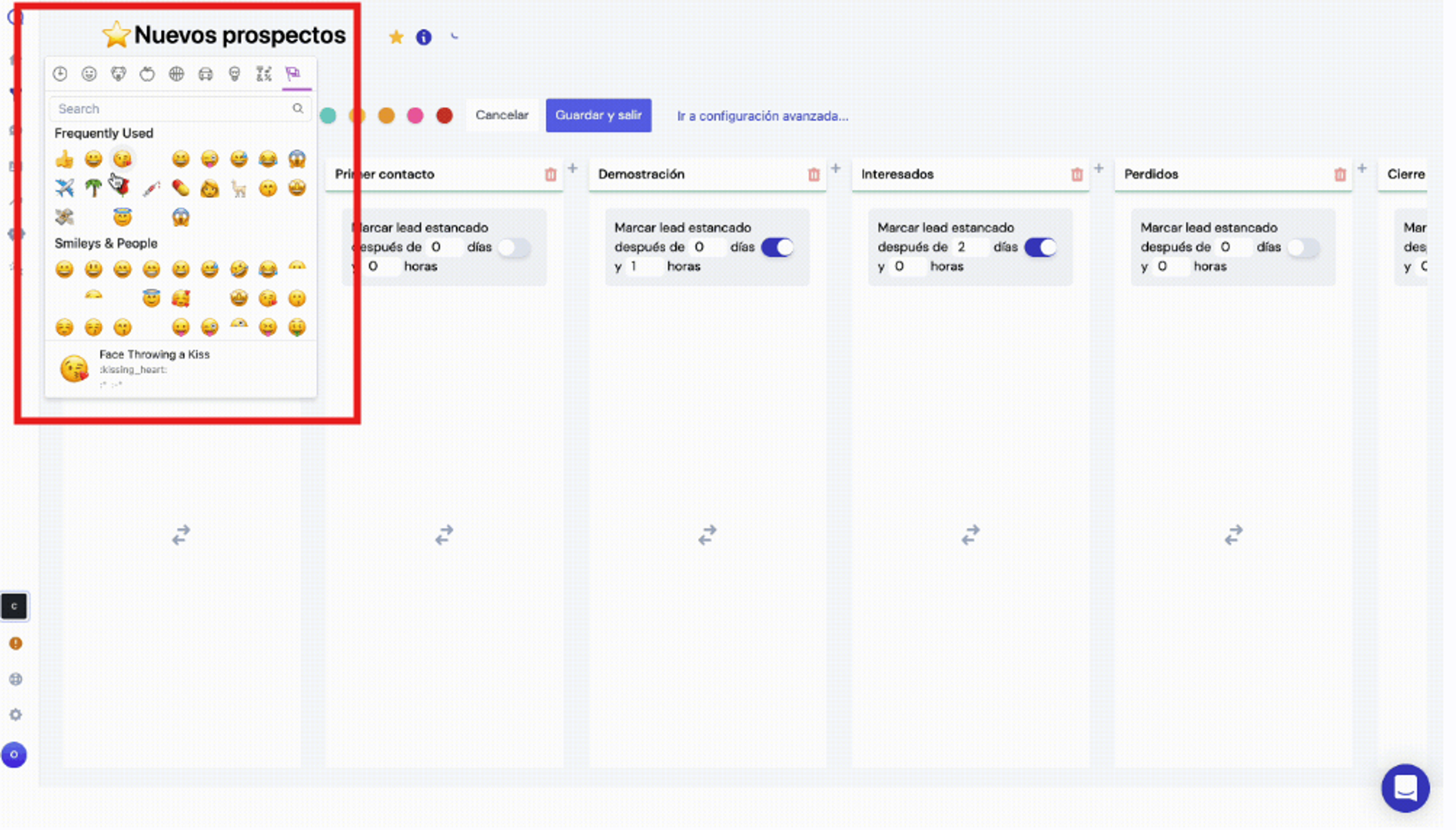Enable stalled lead switch in Perdidos
This screenshot has width=1456, height=830.
[1304, 247]
